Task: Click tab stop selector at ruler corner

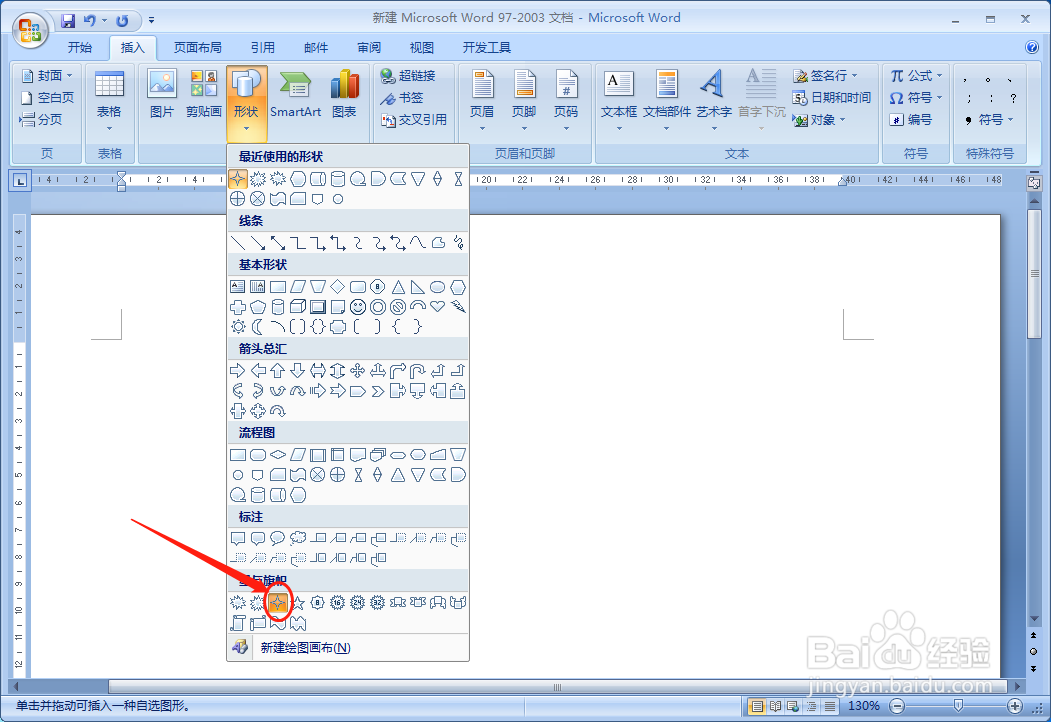Action: [20, 180]
